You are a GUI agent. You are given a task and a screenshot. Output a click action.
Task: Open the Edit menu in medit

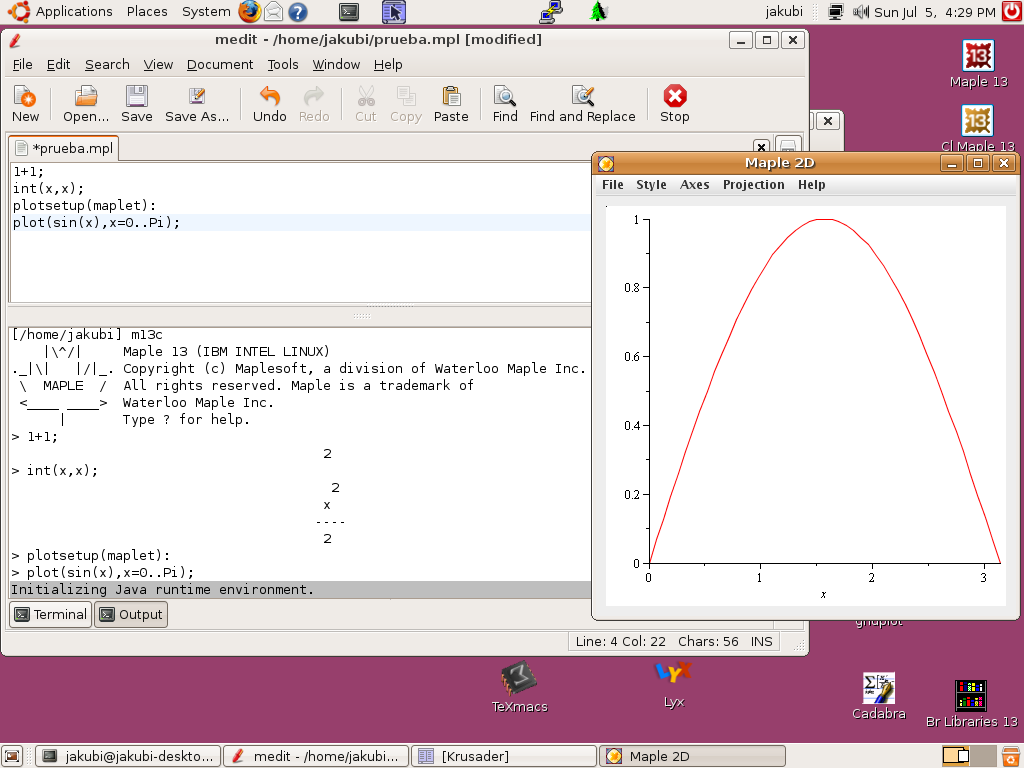[58, 65]
